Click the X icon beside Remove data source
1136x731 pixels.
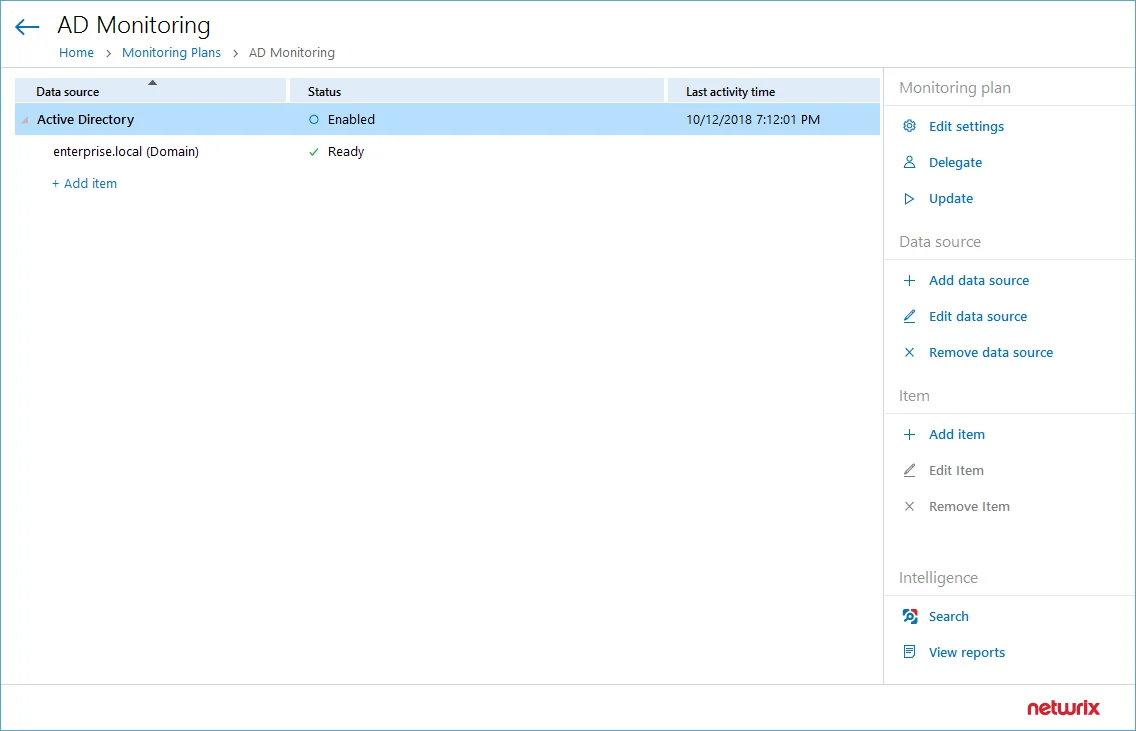click(x=909, y=353)
